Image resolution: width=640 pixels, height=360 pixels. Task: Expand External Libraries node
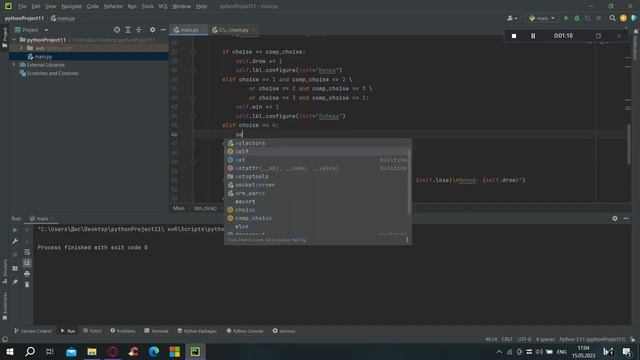point(13,65)
